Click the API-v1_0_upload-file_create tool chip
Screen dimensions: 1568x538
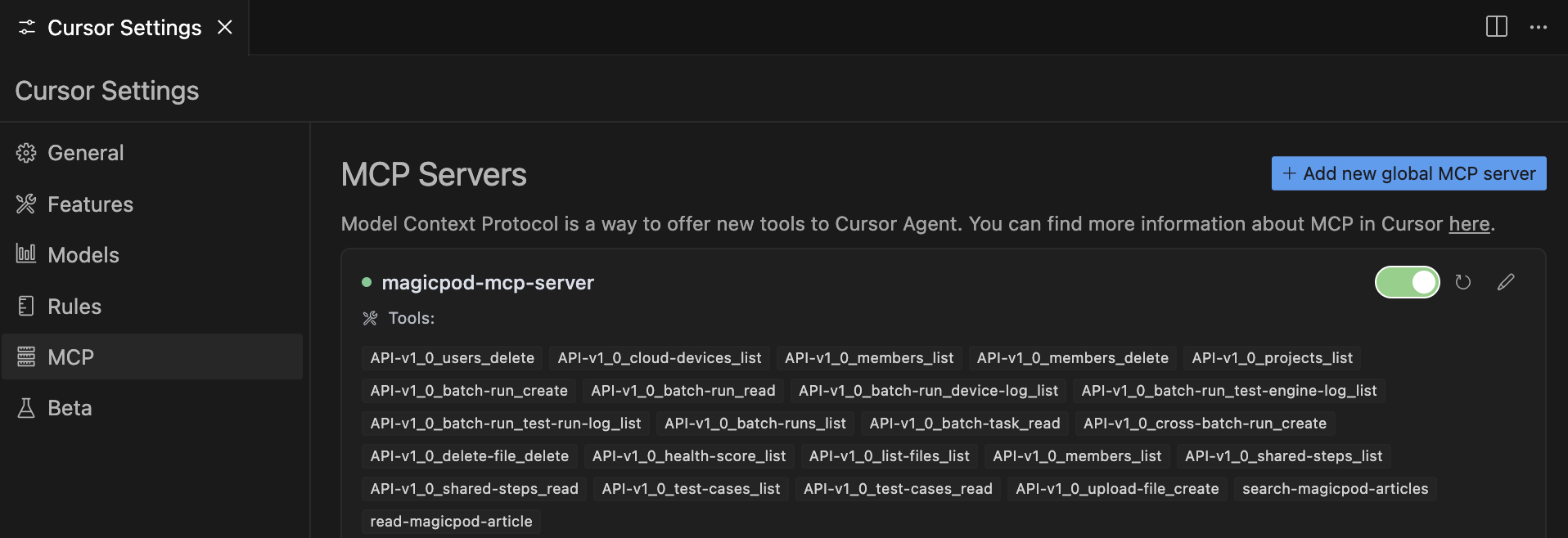tap(1117, 489)
